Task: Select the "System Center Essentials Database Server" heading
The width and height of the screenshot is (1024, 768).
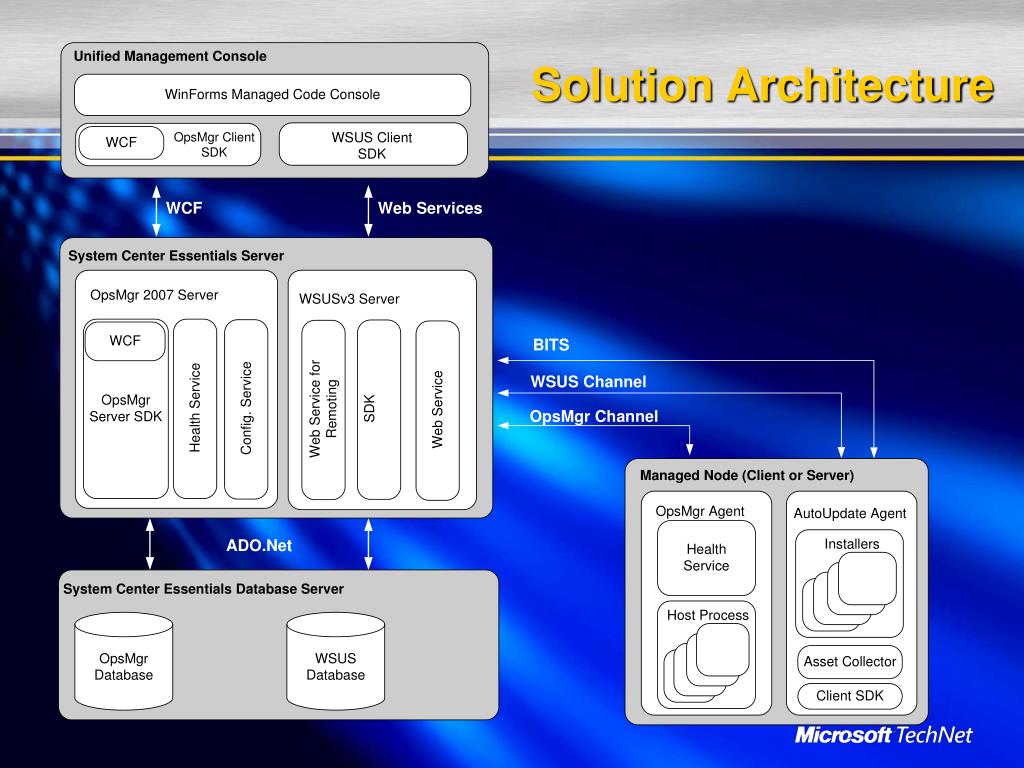Action: tap(203, 589)
